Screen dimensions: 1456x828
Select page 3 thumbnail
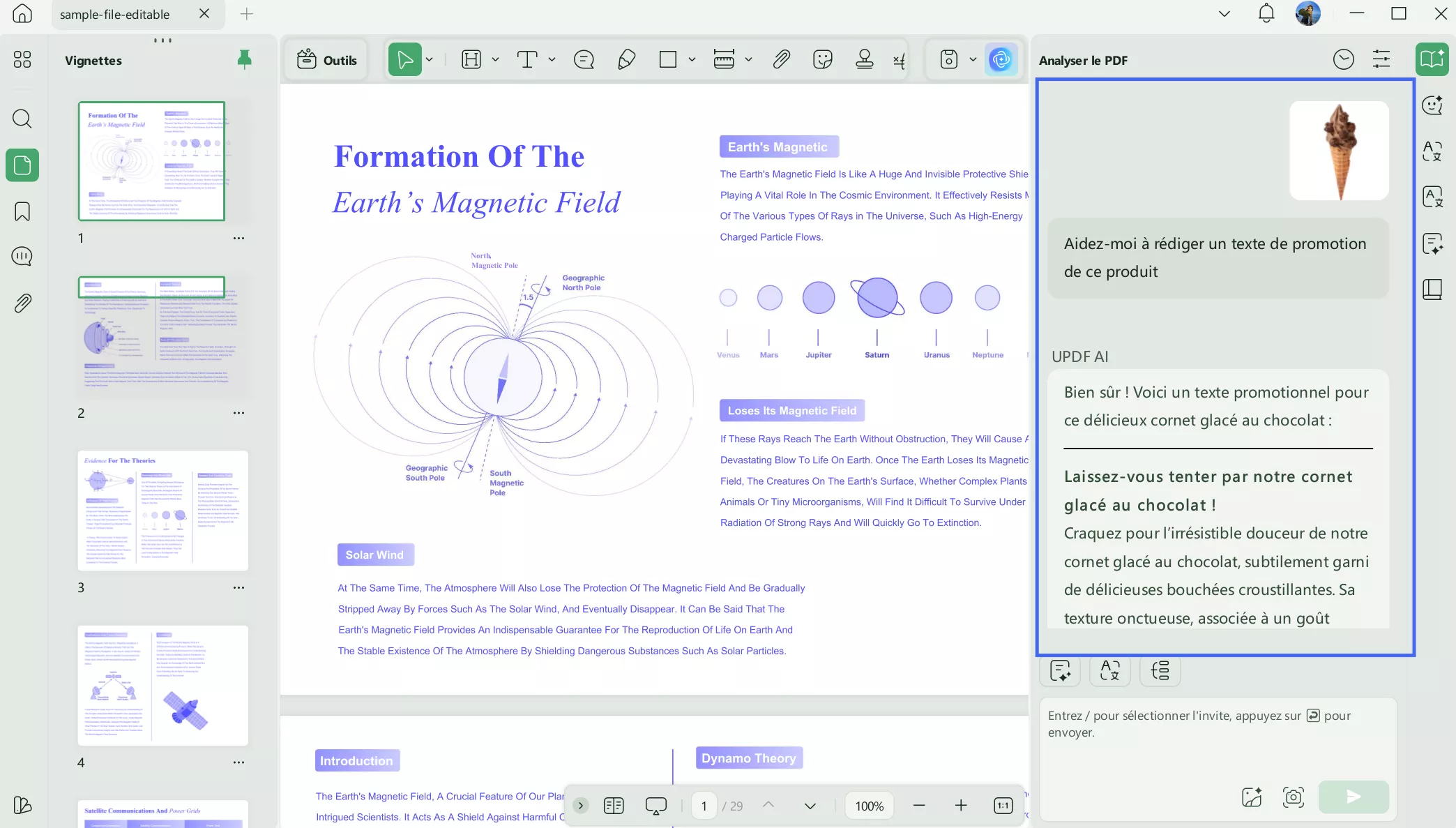click(162, 511)
